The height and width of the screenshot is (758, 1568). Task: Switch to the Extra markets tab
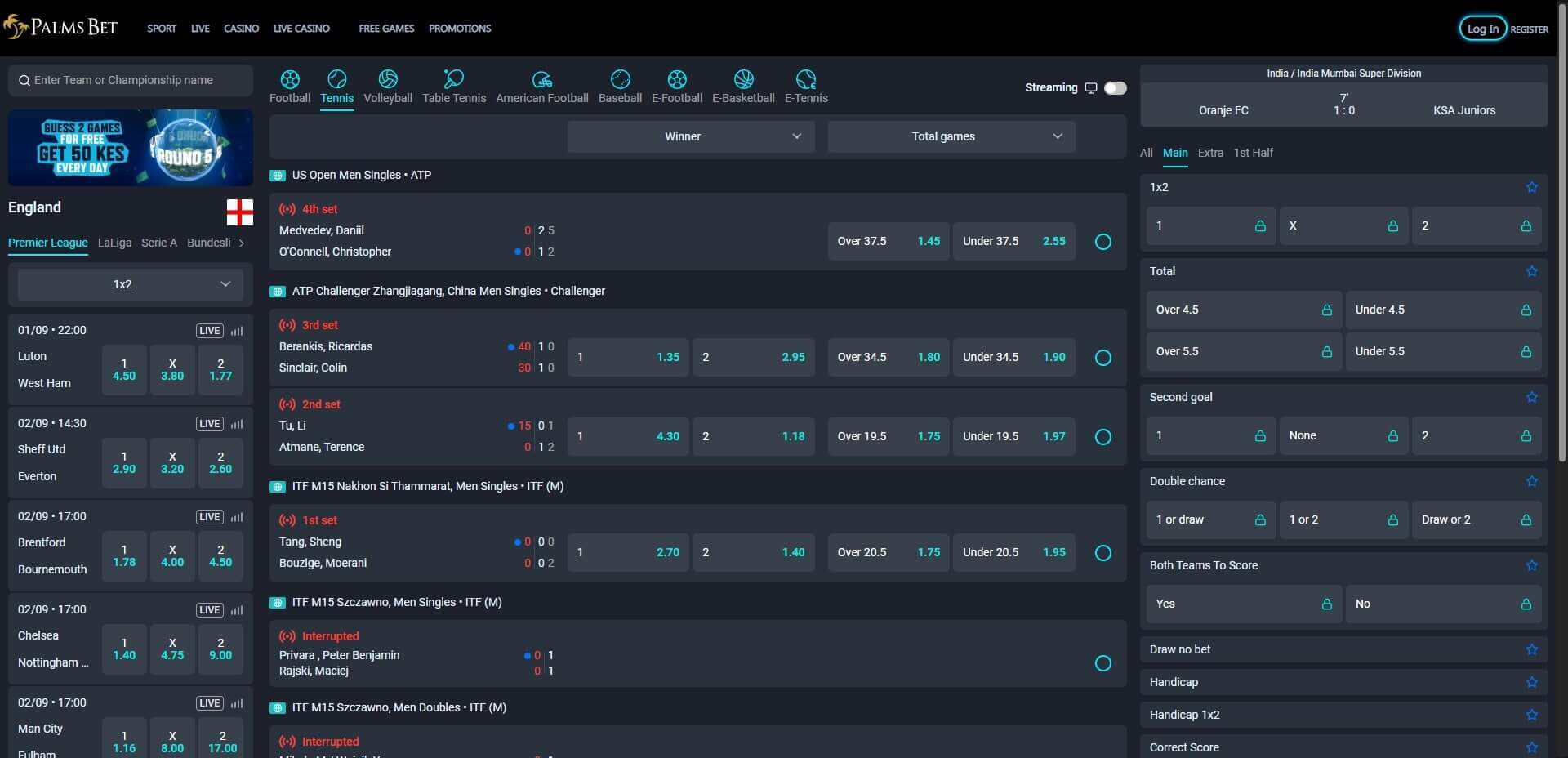(x=1211, y=153)
